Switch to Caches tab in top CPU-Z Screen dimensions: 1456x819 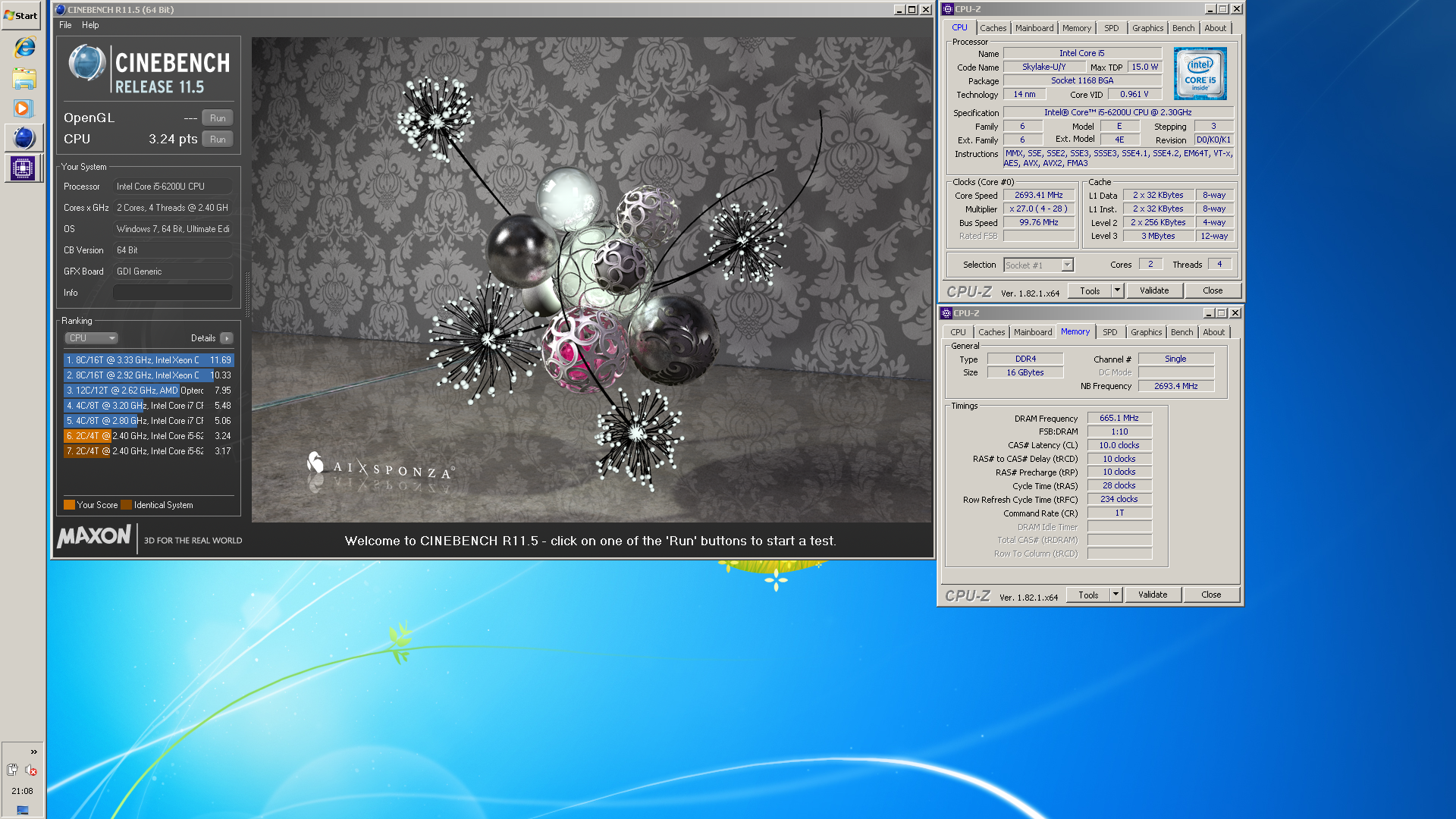coord(993,28)
